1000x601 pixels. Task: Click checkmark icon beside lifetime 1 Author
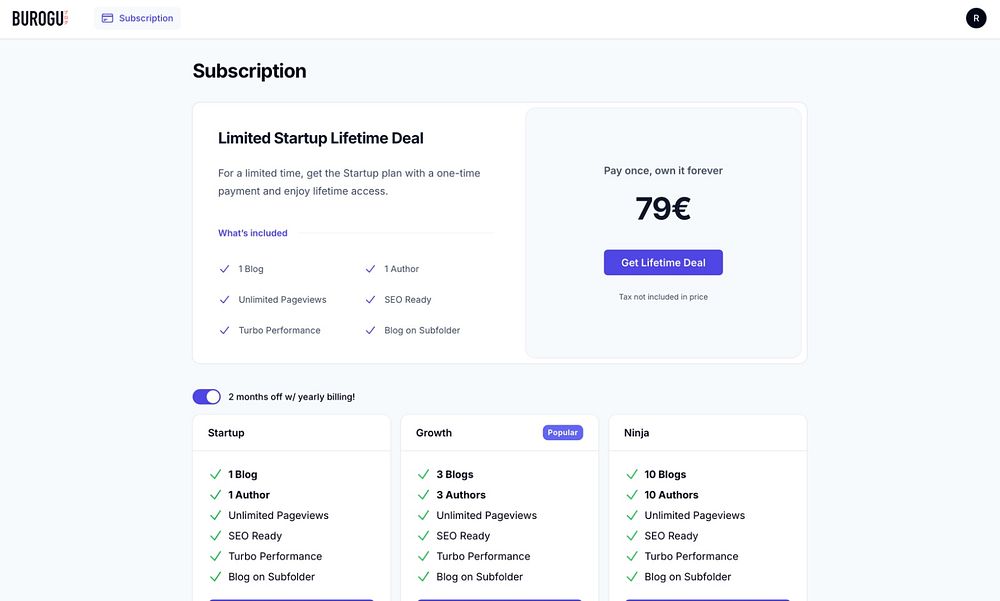pyautogui.click(x=370, y=269)
